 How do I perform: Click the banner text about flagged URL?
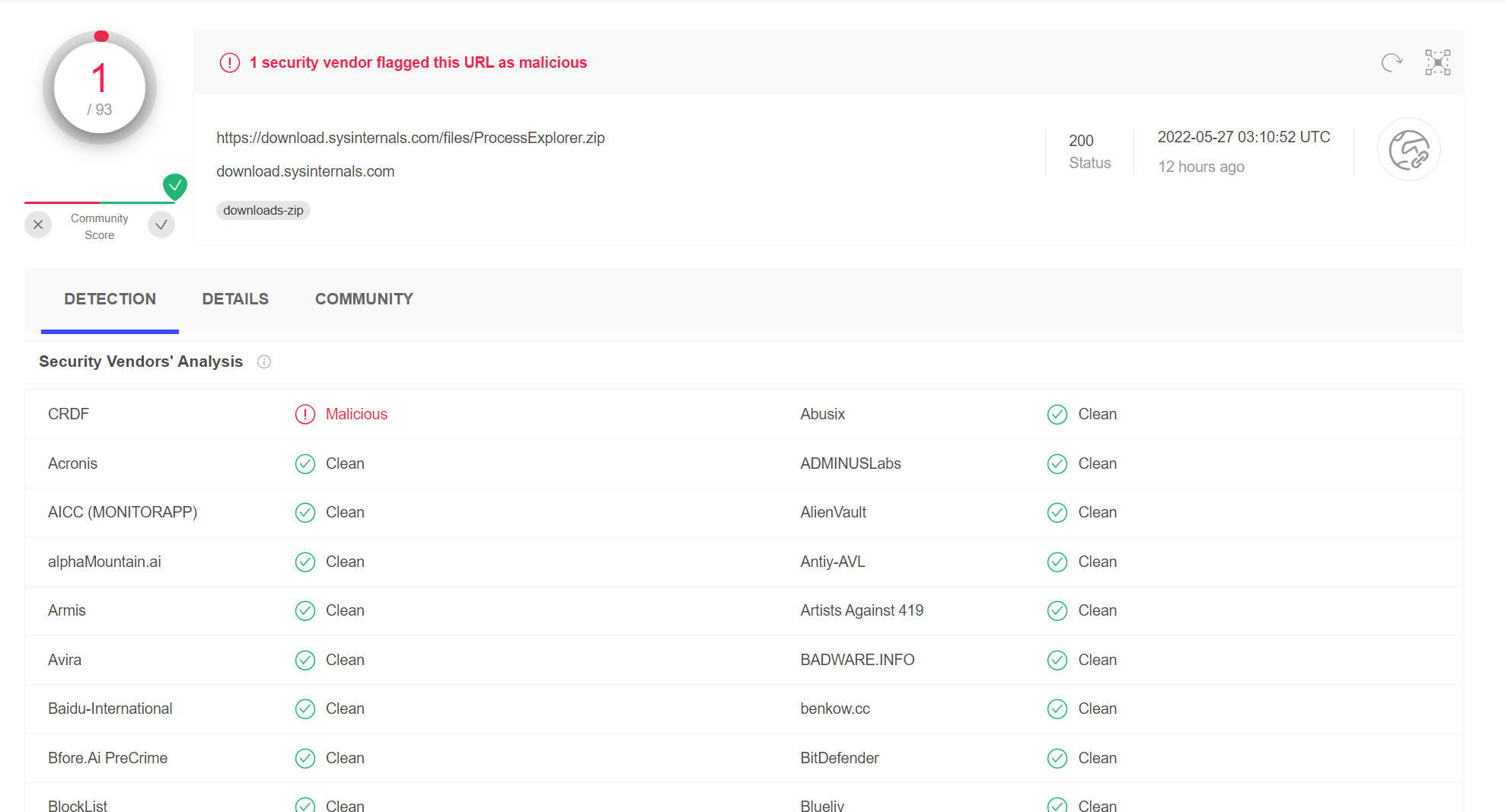pos(418,62)
